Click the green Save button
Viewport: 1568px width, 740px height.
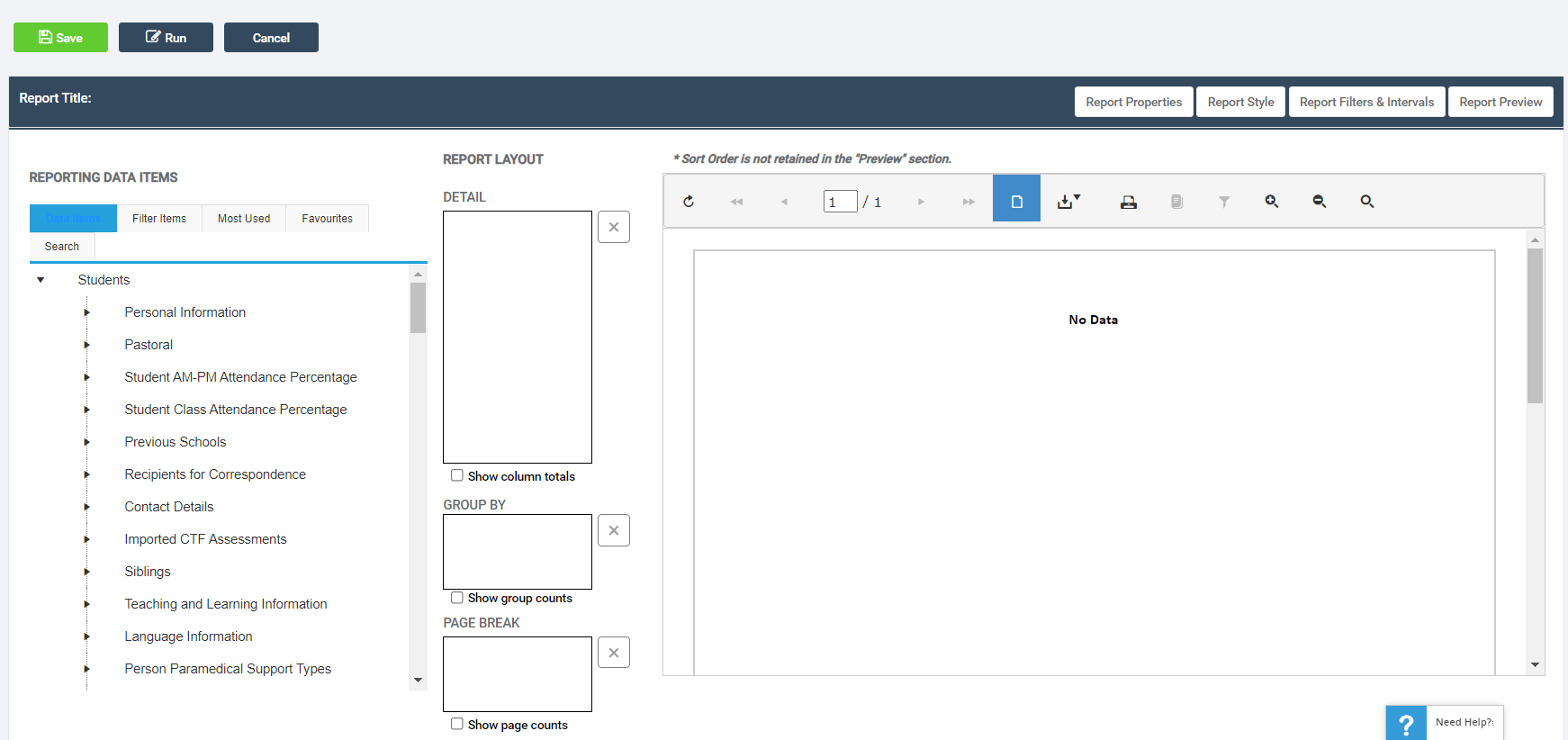tap(60, 38)
